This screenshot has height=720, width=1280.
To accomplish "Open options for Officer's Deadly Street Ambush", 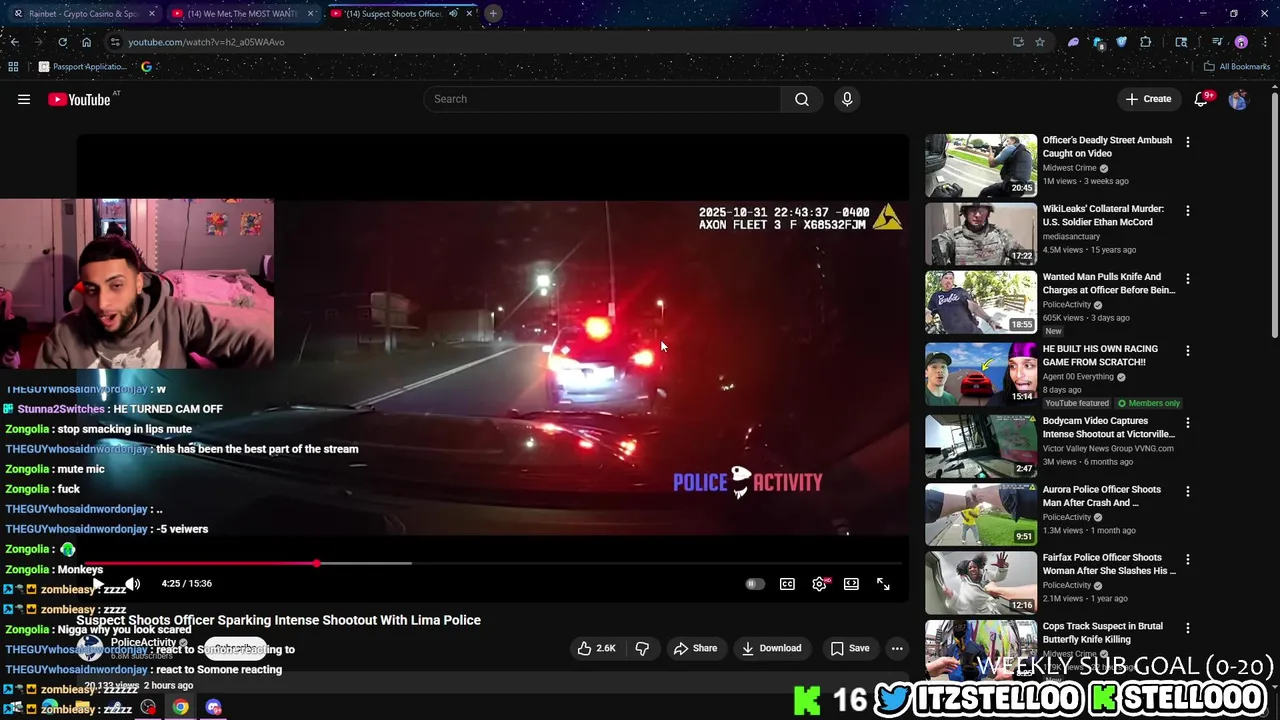I will 1188,143.
